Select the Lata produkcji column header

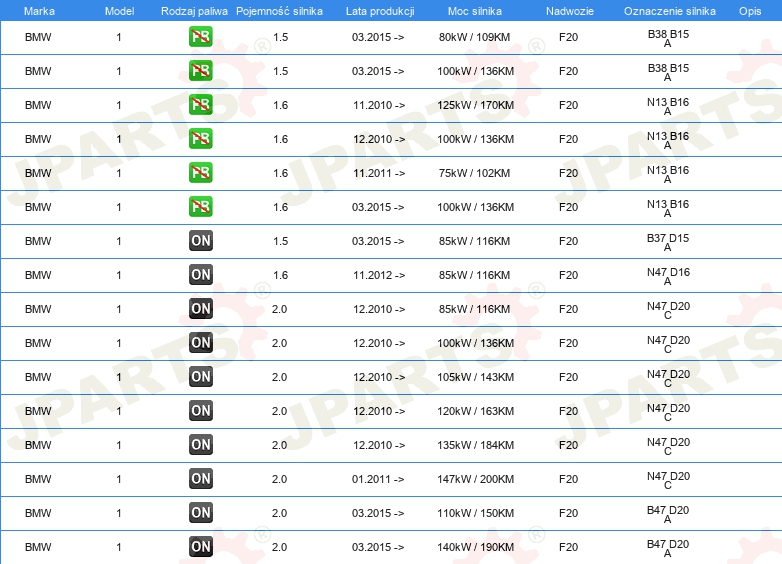[x=380, y=11]
